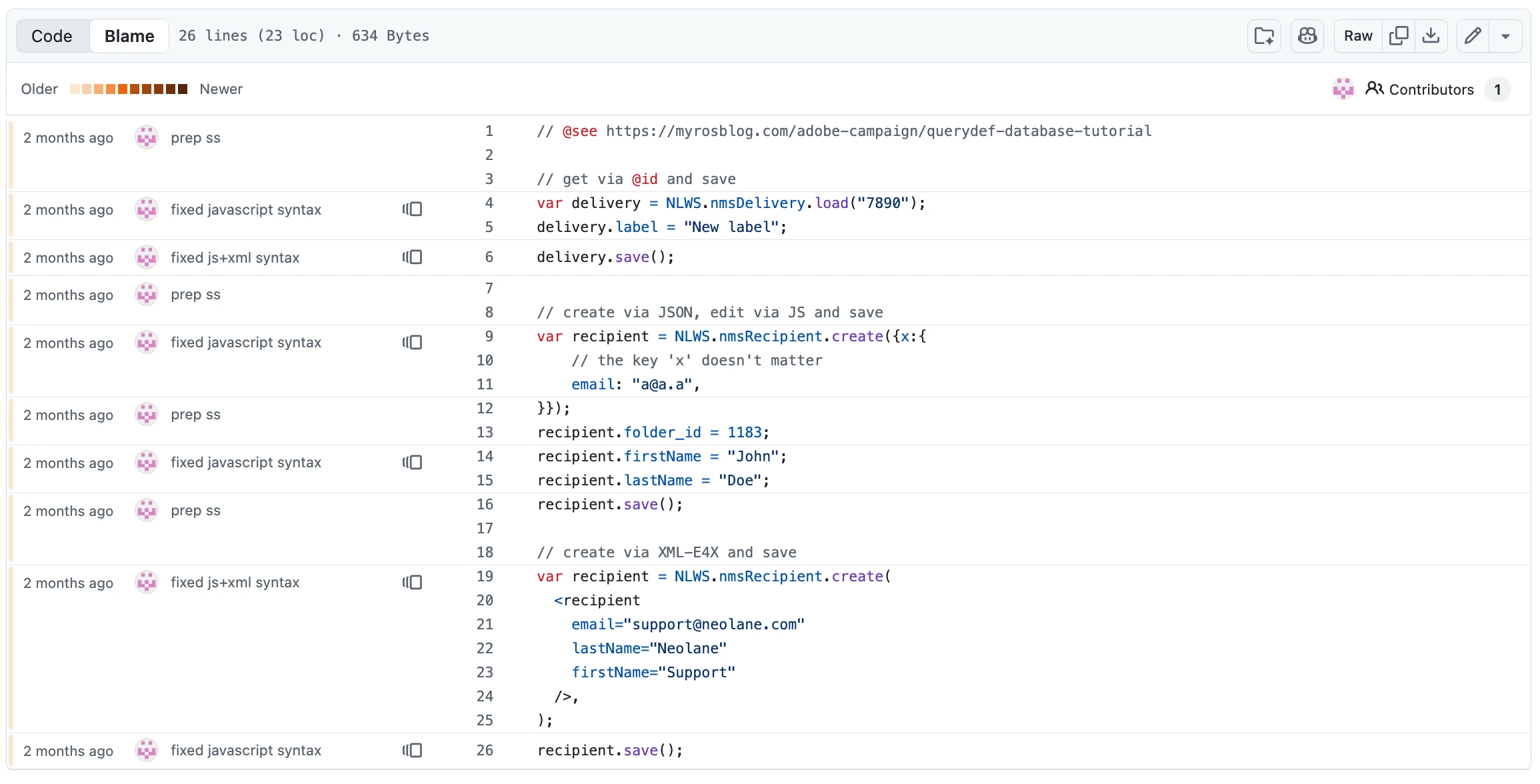Click the contributor avatar beside Contributors
This screenshot has height=784, width=1540.
tap(1343, 89)
